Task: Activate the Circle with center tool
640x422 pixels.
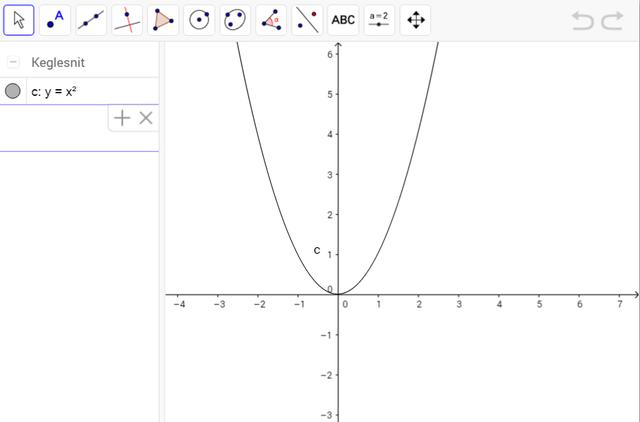Action: pyautogui.click(x=199, y=20)
